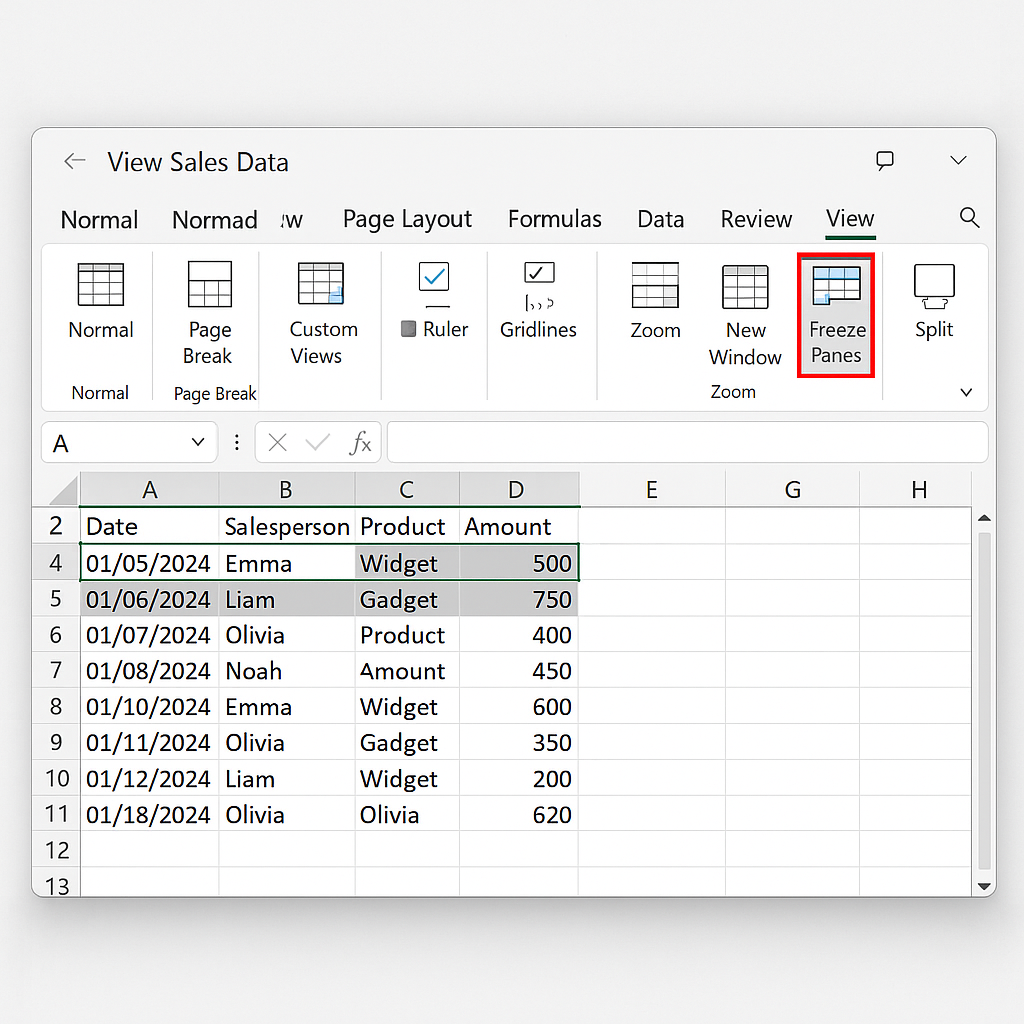Open the comments speech bubble icon
The image size is (1024, 1024).
point(884,161)
